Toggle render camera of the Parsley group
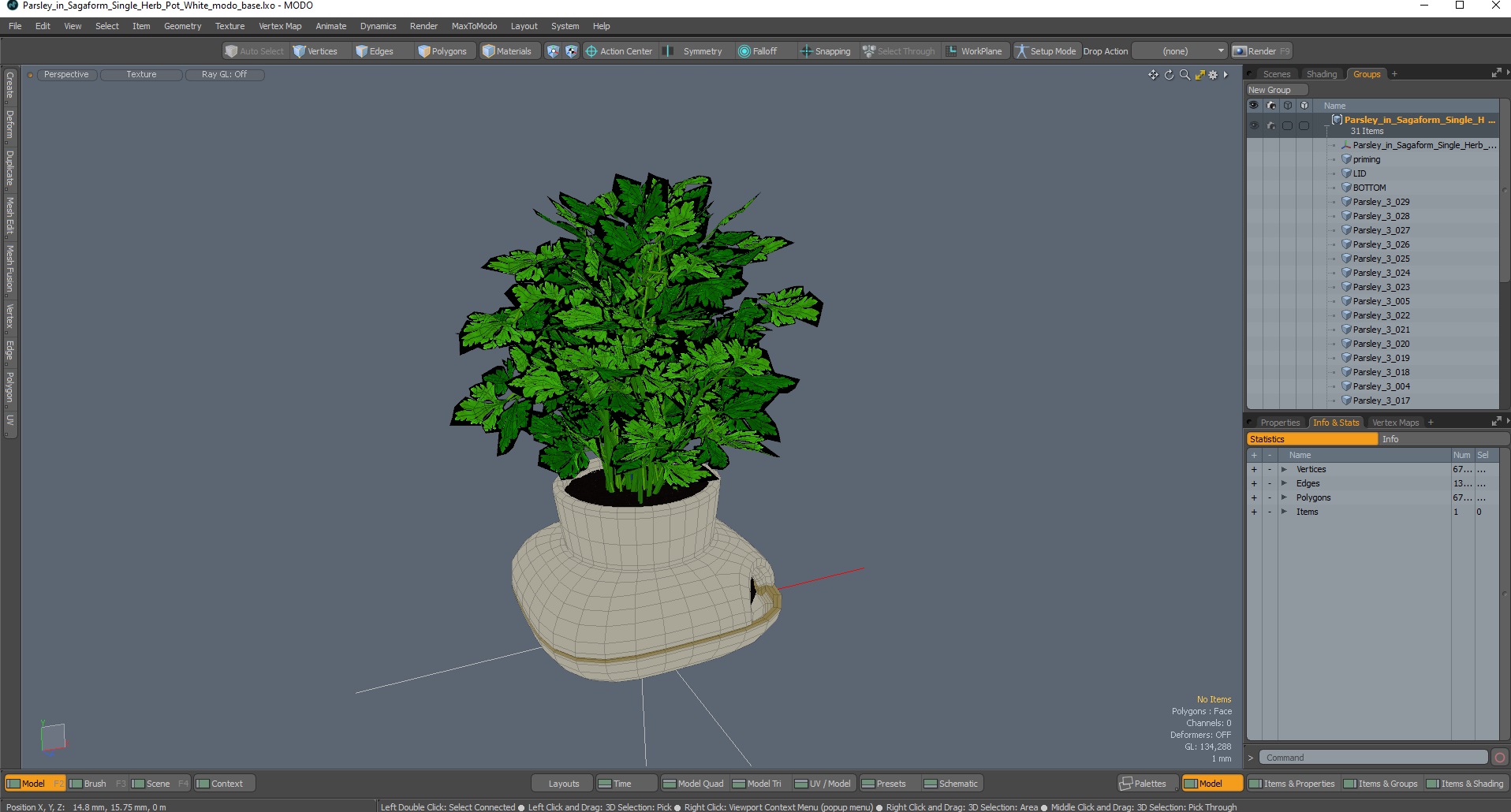 (1270, 125)
